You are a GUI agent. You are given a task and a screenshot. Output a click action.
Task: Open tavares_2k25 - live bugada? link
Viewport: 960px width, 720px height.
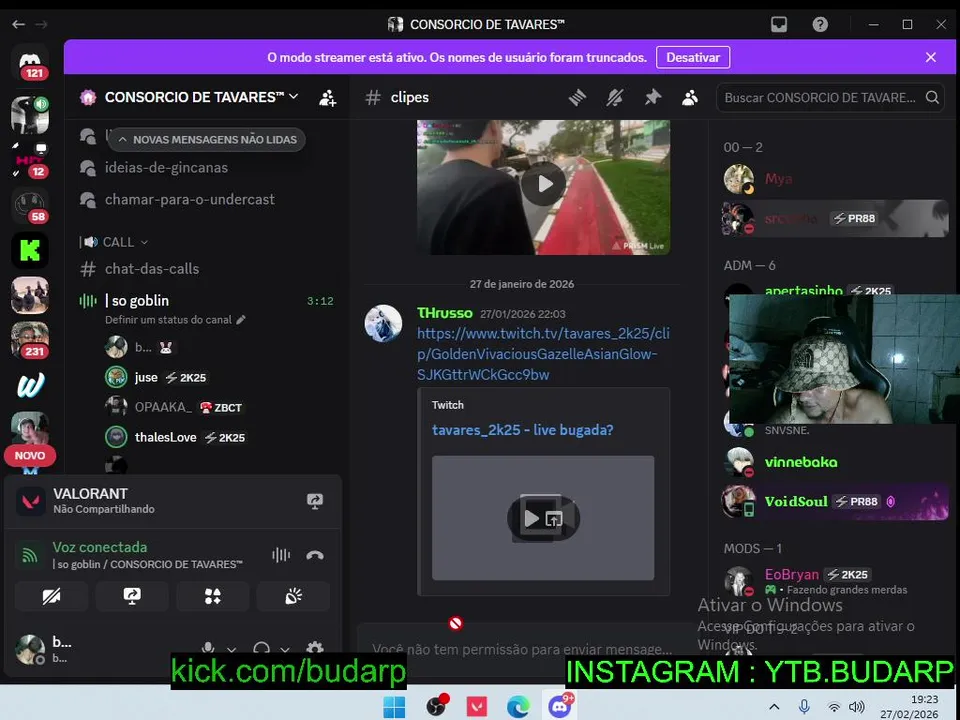click(x=522, y=430)
